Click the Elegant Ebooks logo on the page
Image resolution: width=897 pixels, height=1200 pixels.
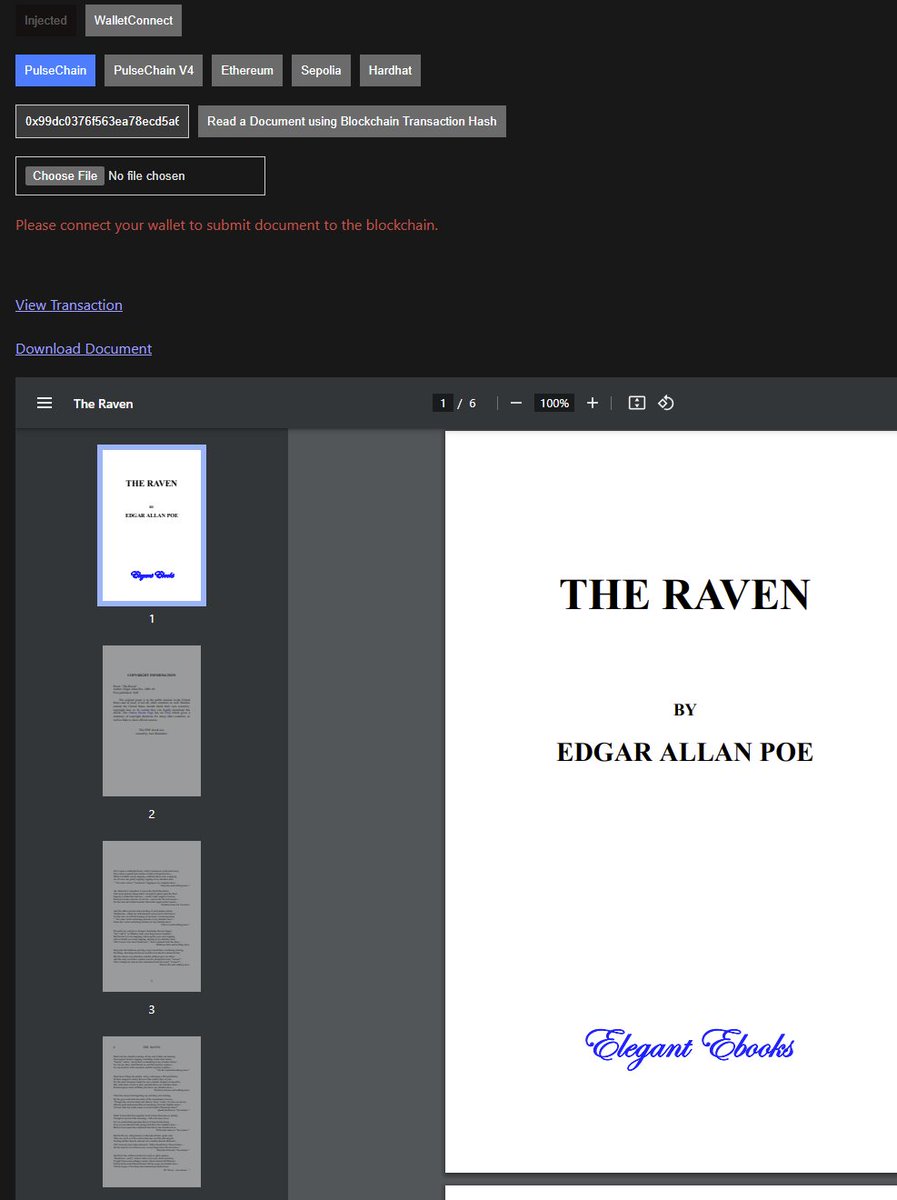click(x=689, y=1047)
